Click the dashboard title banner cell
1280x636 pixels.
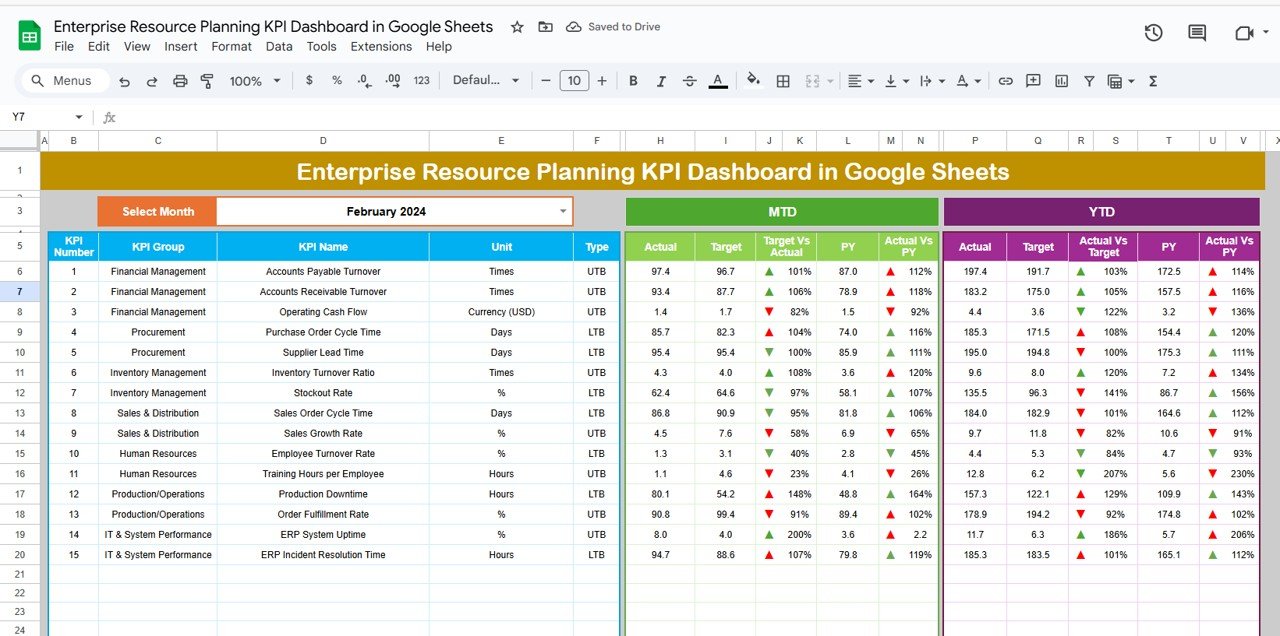(652, 171)
